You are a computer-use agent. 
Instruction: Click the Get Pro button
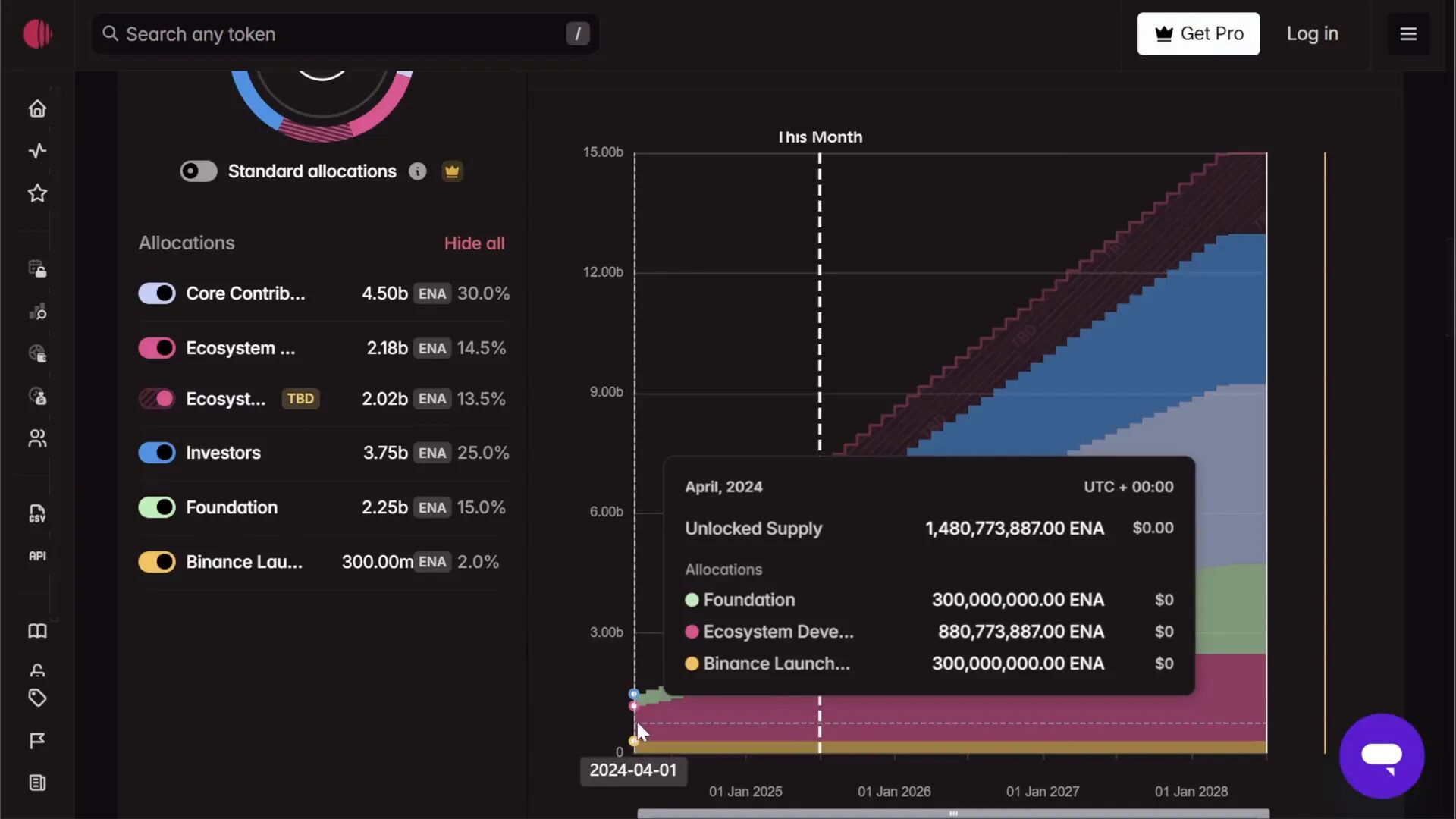click(1198, 33)
